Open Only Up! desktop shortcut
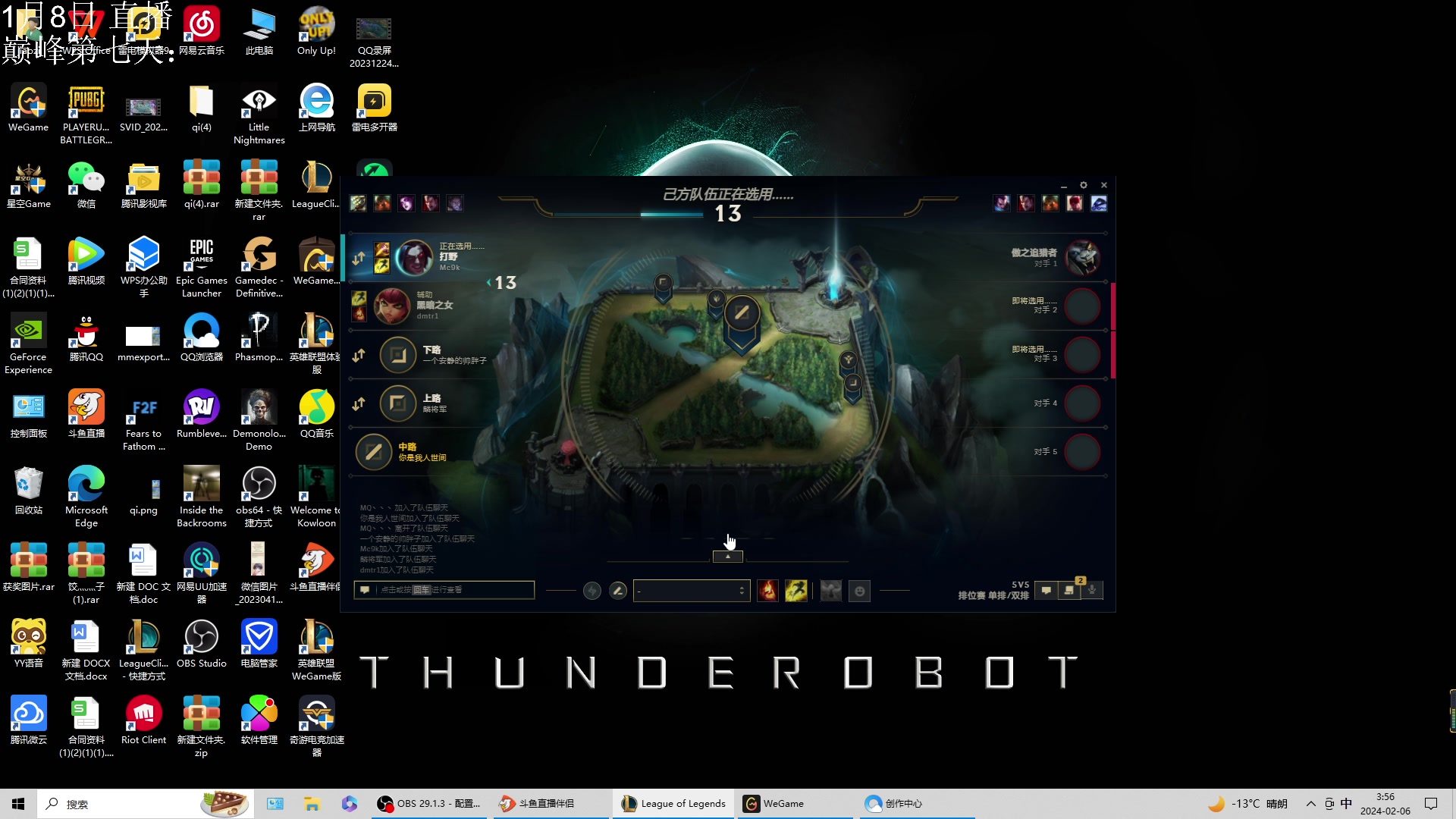The width and height of the screenshot is (1456, 819). click(316, 30)
